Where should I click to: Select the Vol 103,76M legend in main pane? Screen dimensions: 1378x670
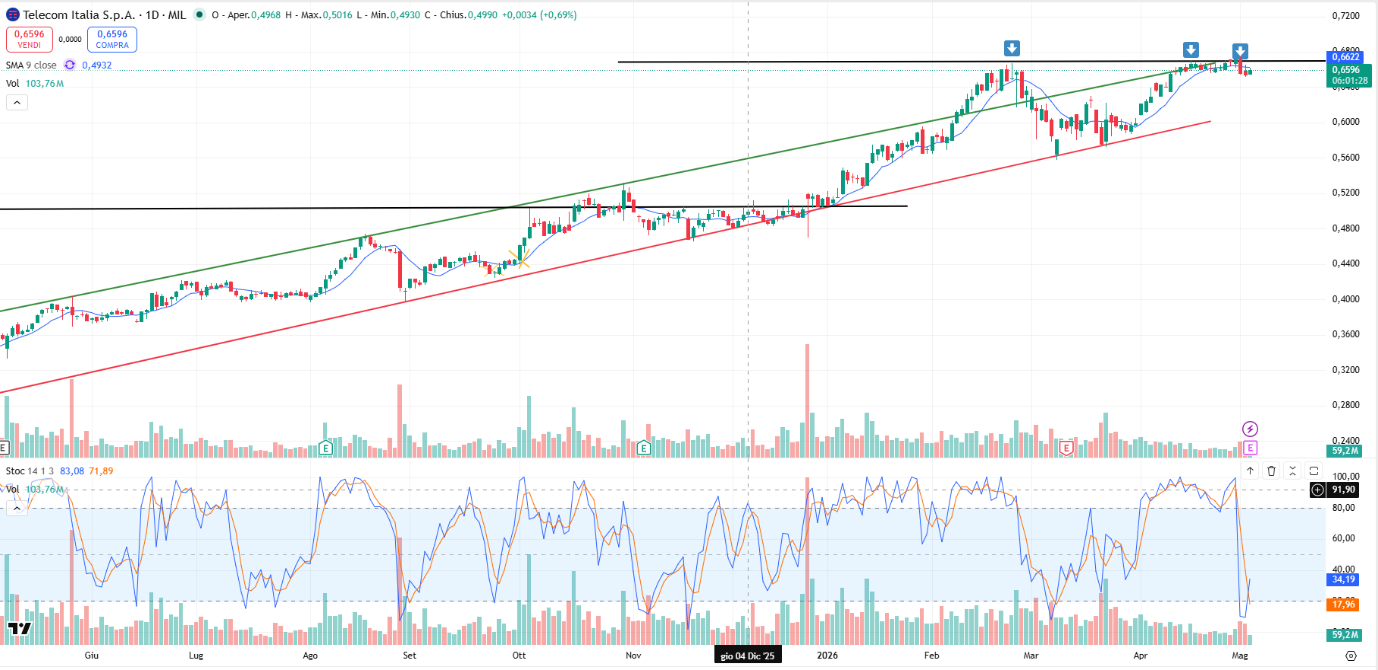35,84
